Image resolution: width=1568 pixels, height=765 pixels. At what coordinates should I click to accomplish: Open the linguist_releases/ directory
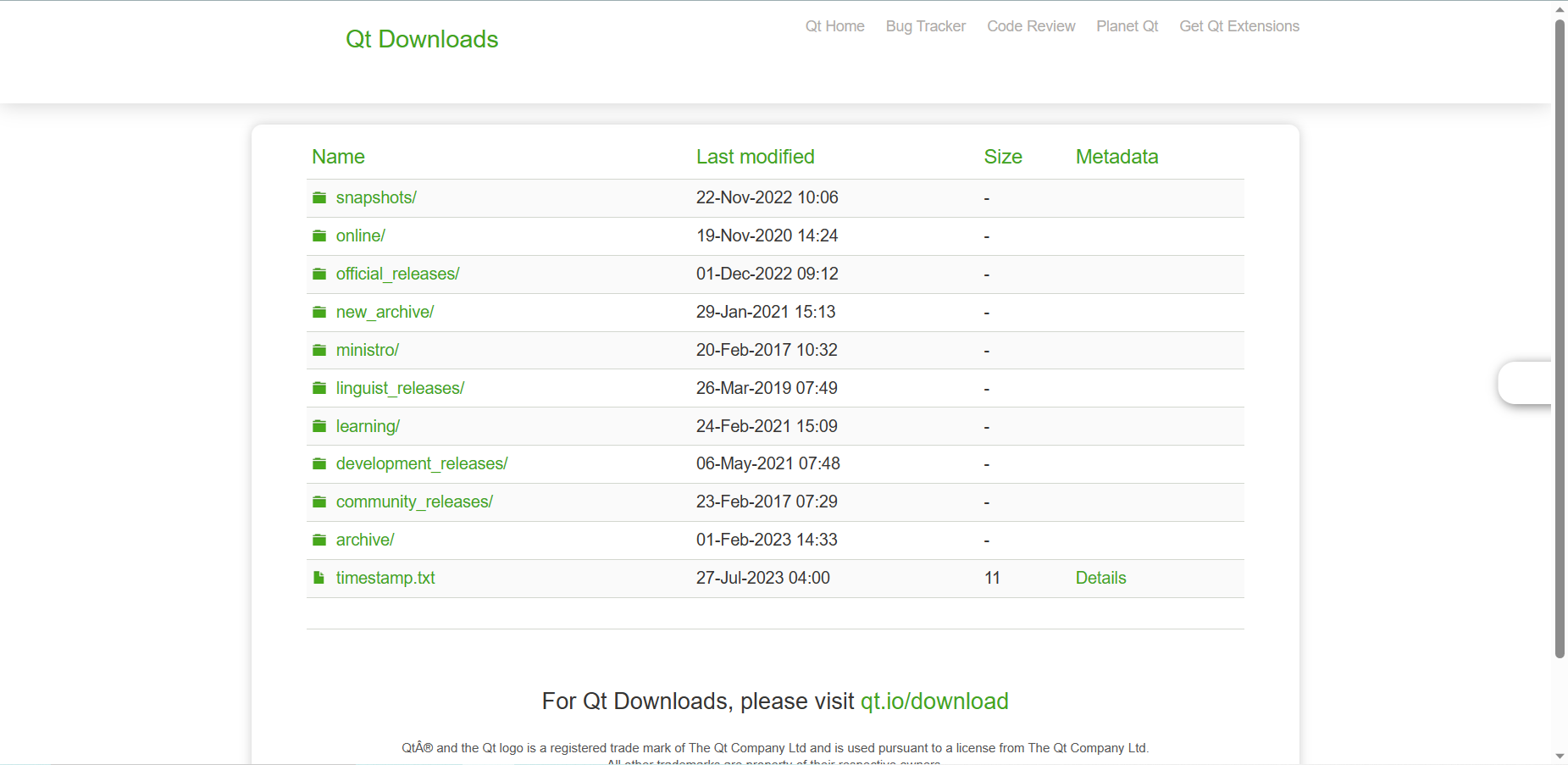pos(401,388)
